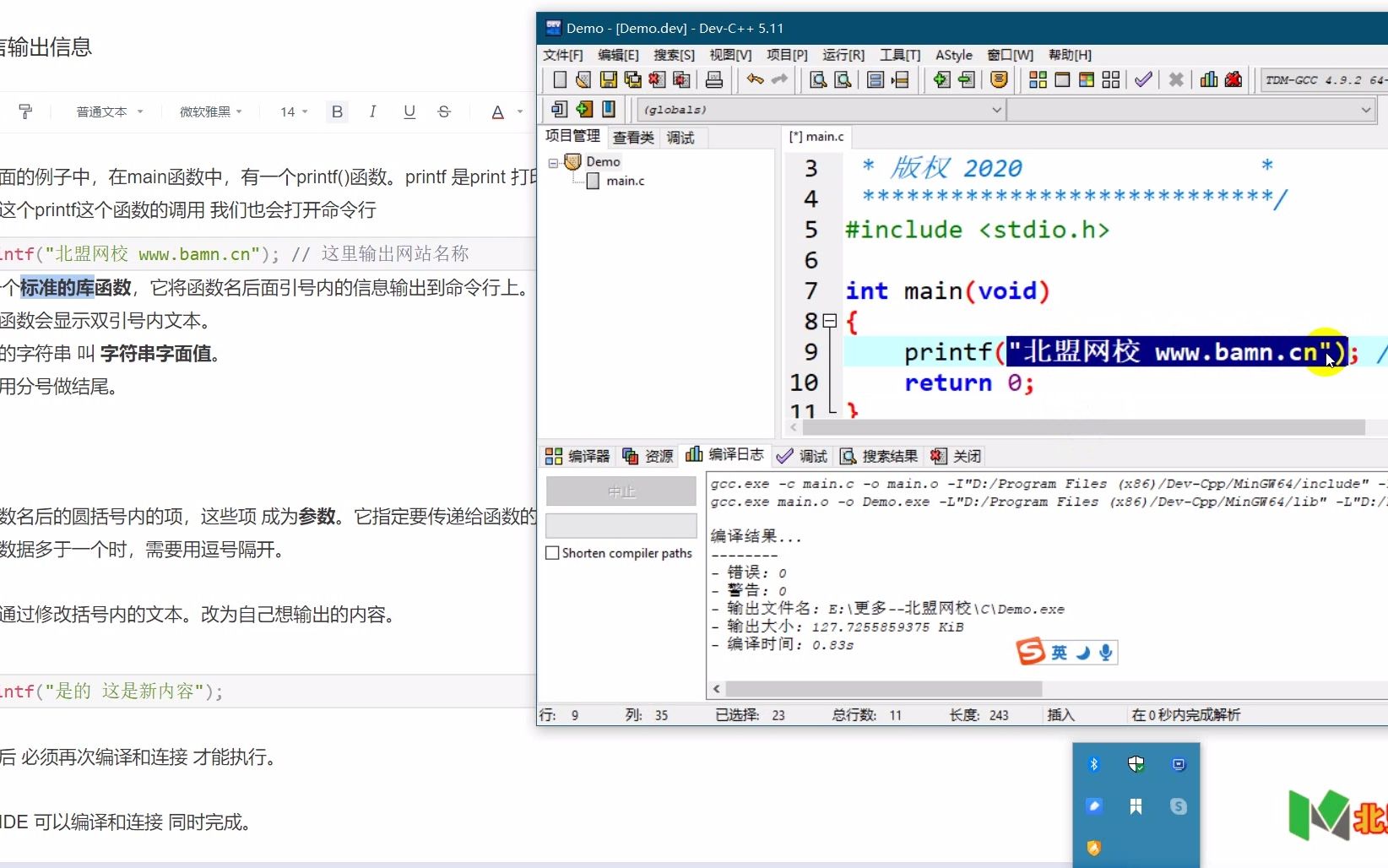The width and height of the screenshot is (1388, 868).
Task: Switch to the 调试 tab in left panel
Action: coord(680,138)
